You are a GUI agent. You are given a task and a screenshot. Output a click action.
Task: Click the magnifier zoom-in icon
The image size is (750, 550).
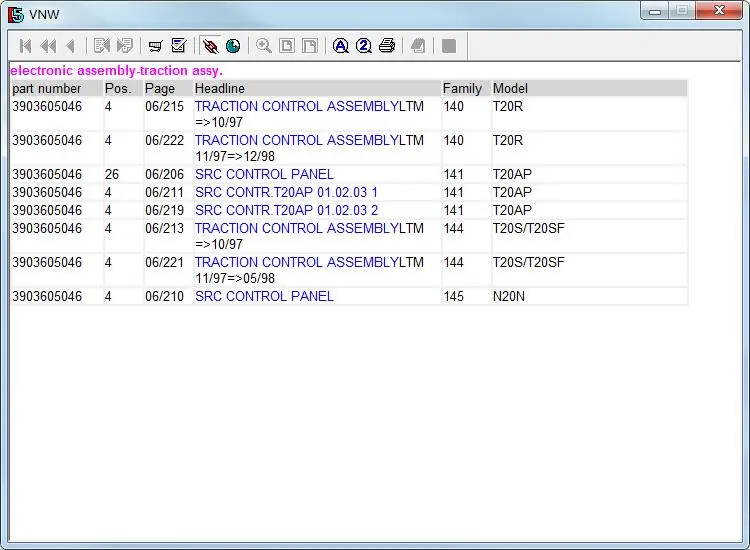[264, 46]
